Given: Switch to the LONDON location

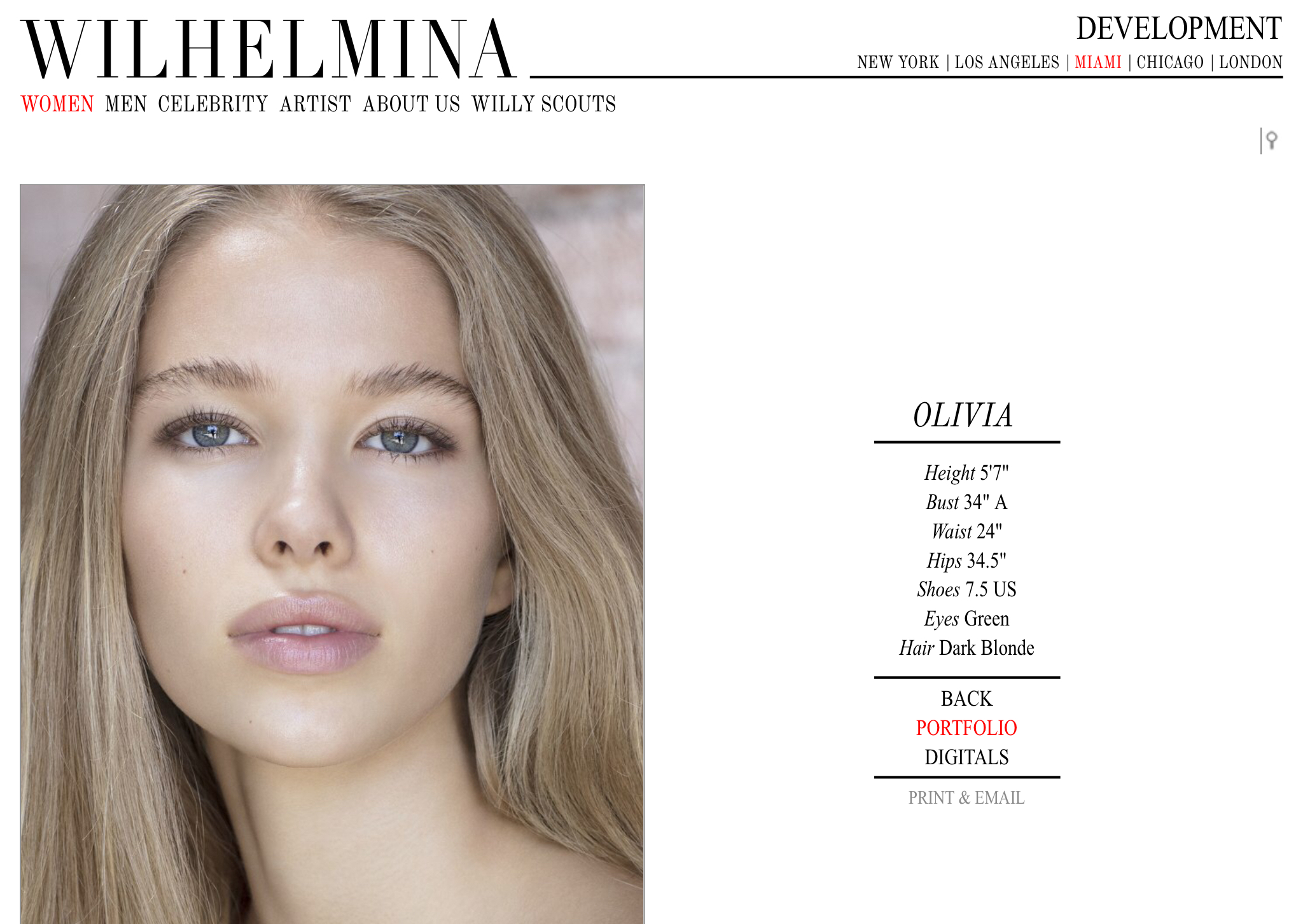Looking at the screenshot, I should (1251, 62).
